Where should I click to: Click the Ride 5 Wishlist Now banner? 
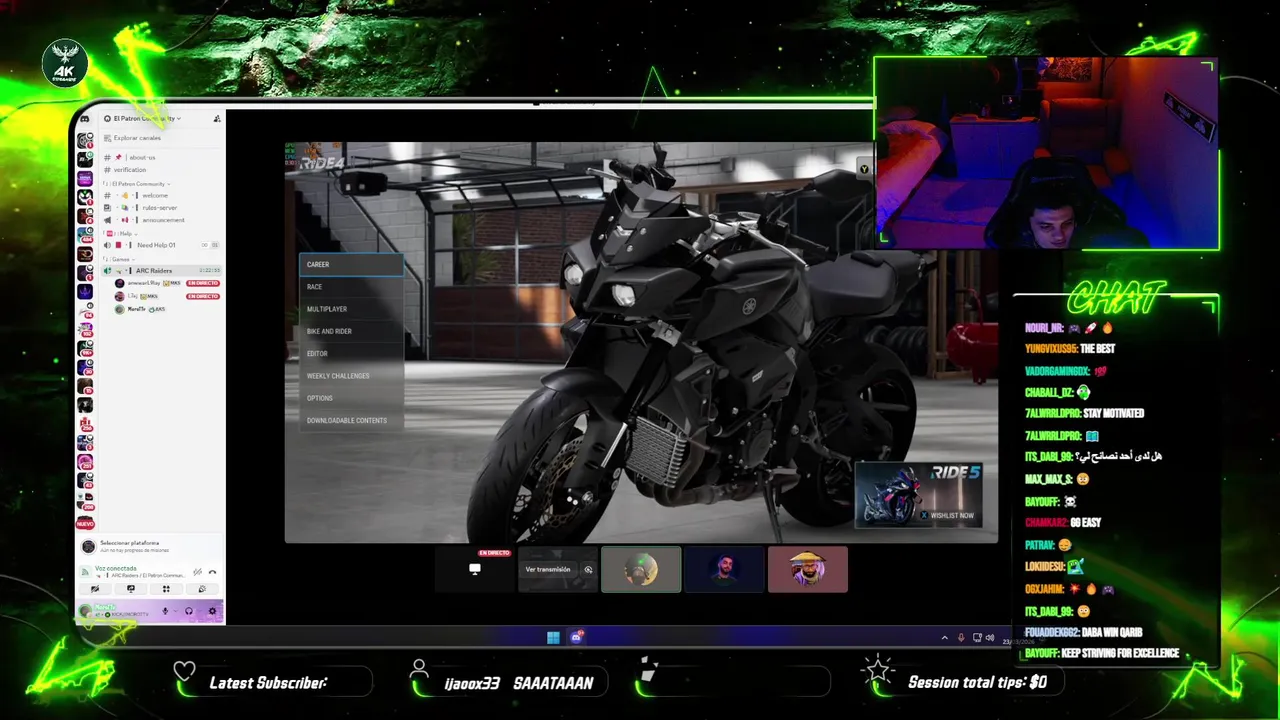[x=918, y=494]
